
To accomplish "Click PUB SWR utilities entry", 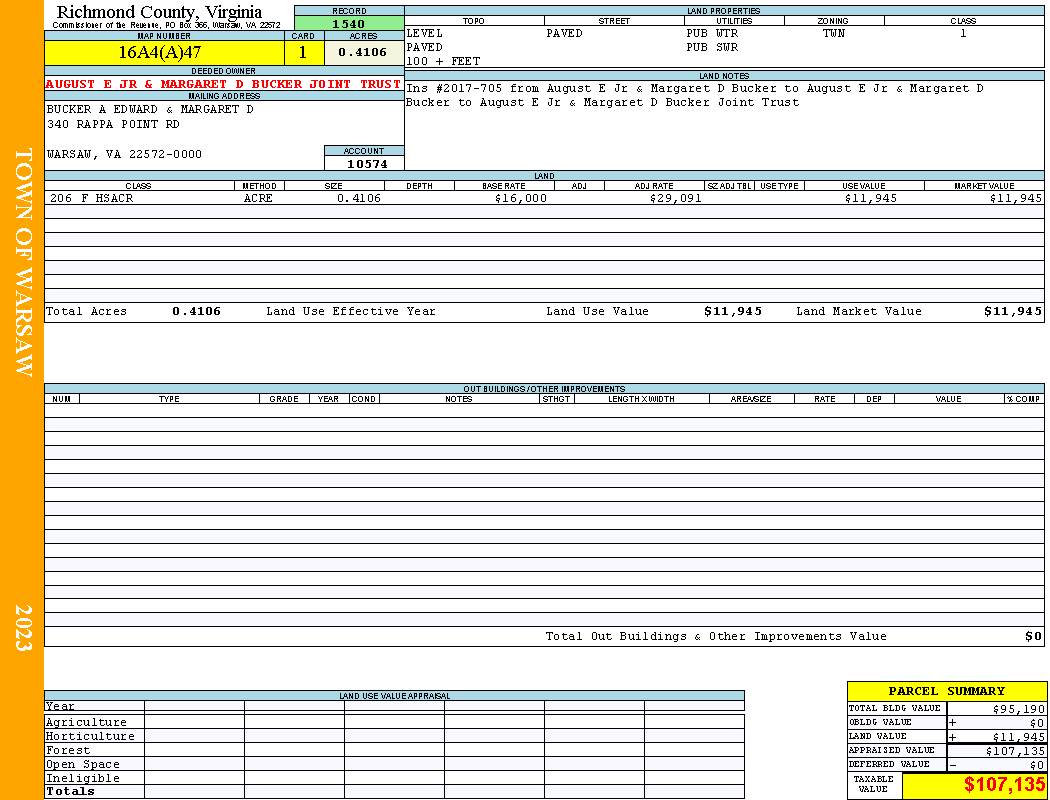I will tap(712, 48).
